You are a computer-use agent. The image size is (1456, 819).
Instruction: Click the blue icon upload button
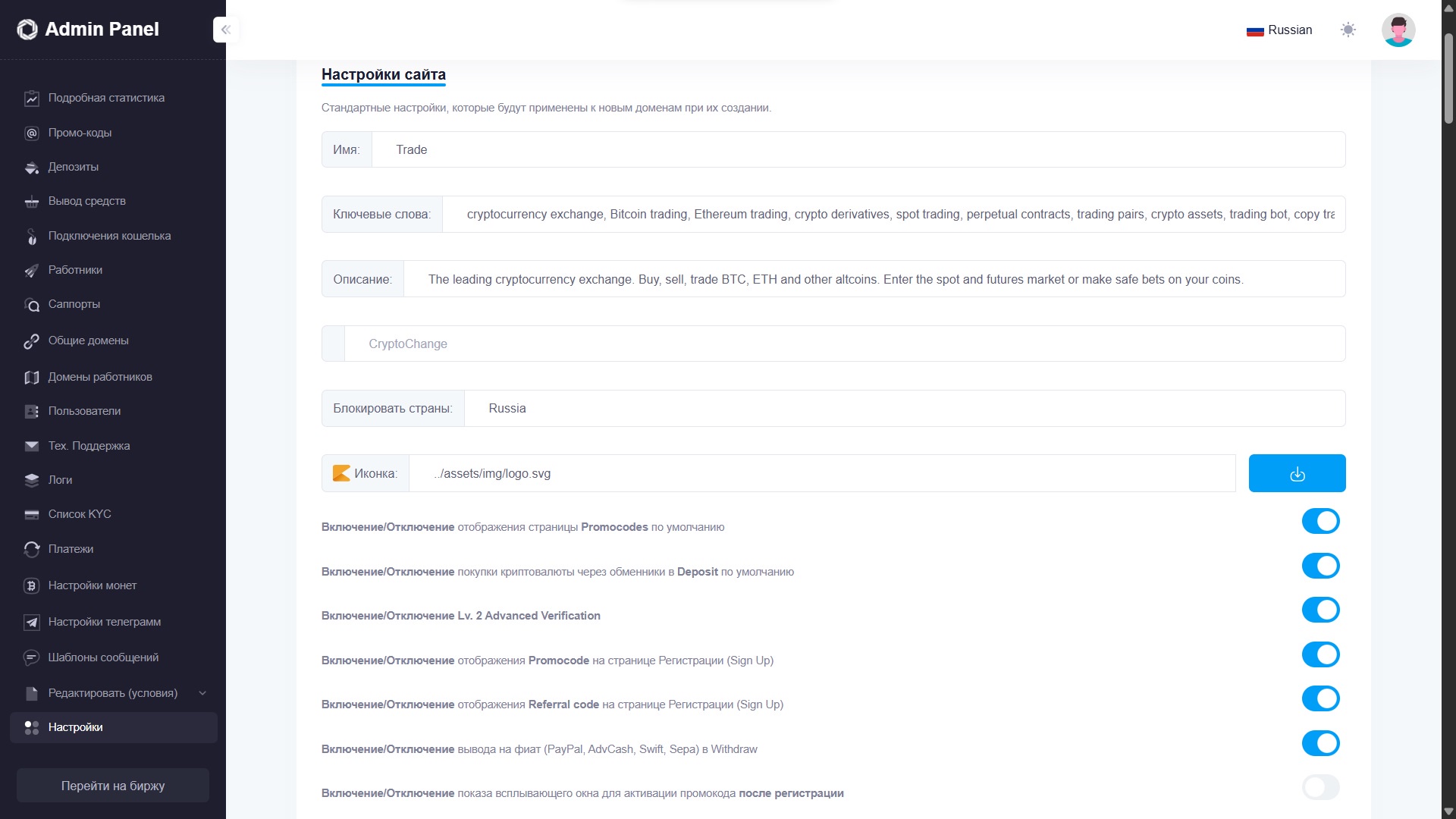point(1297,473)
